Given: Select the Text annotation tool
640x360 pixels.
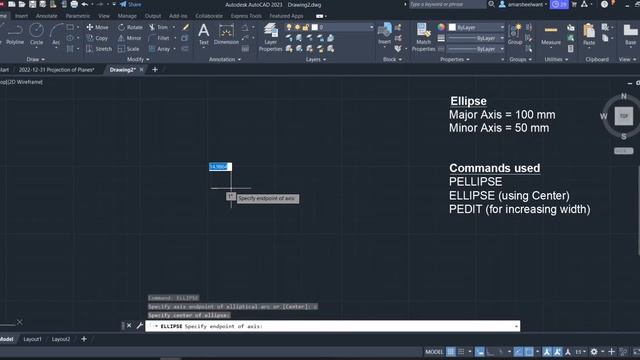Looking at the screenshot, I should (x=203, y=34).
